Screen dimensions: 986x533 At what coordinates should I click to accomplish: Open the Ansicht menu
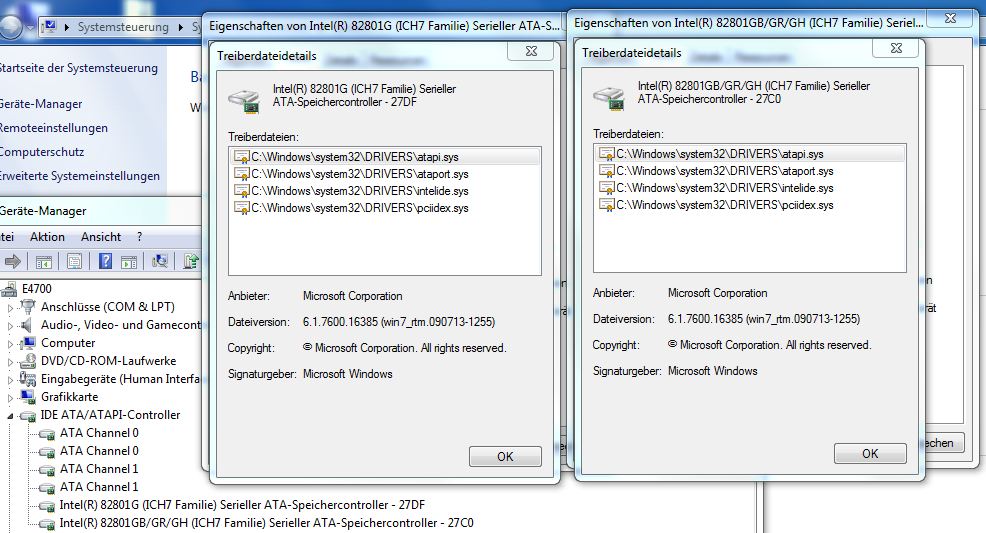[101, 237]
